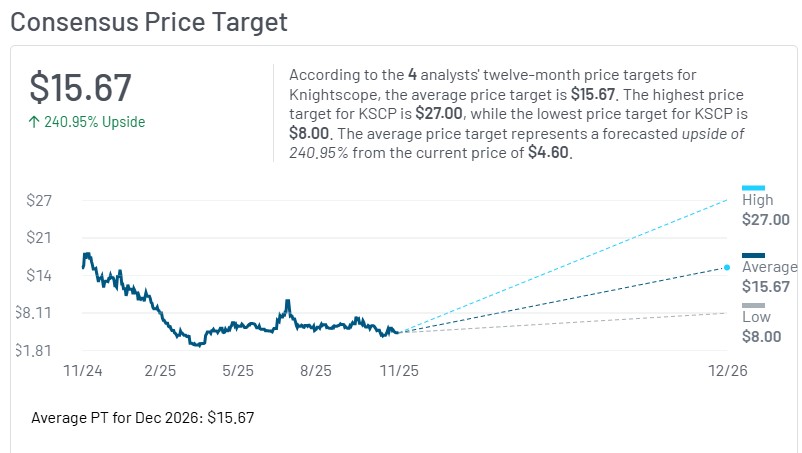Screen dimensions: 802x453
Task: Click the Average PT for Dec 2026 text
Action: pos(143,417)
